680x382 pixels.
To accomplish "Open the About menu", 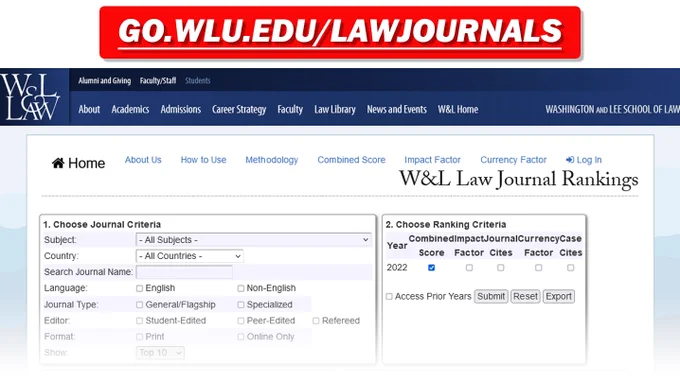I will (x=89, y=109).
